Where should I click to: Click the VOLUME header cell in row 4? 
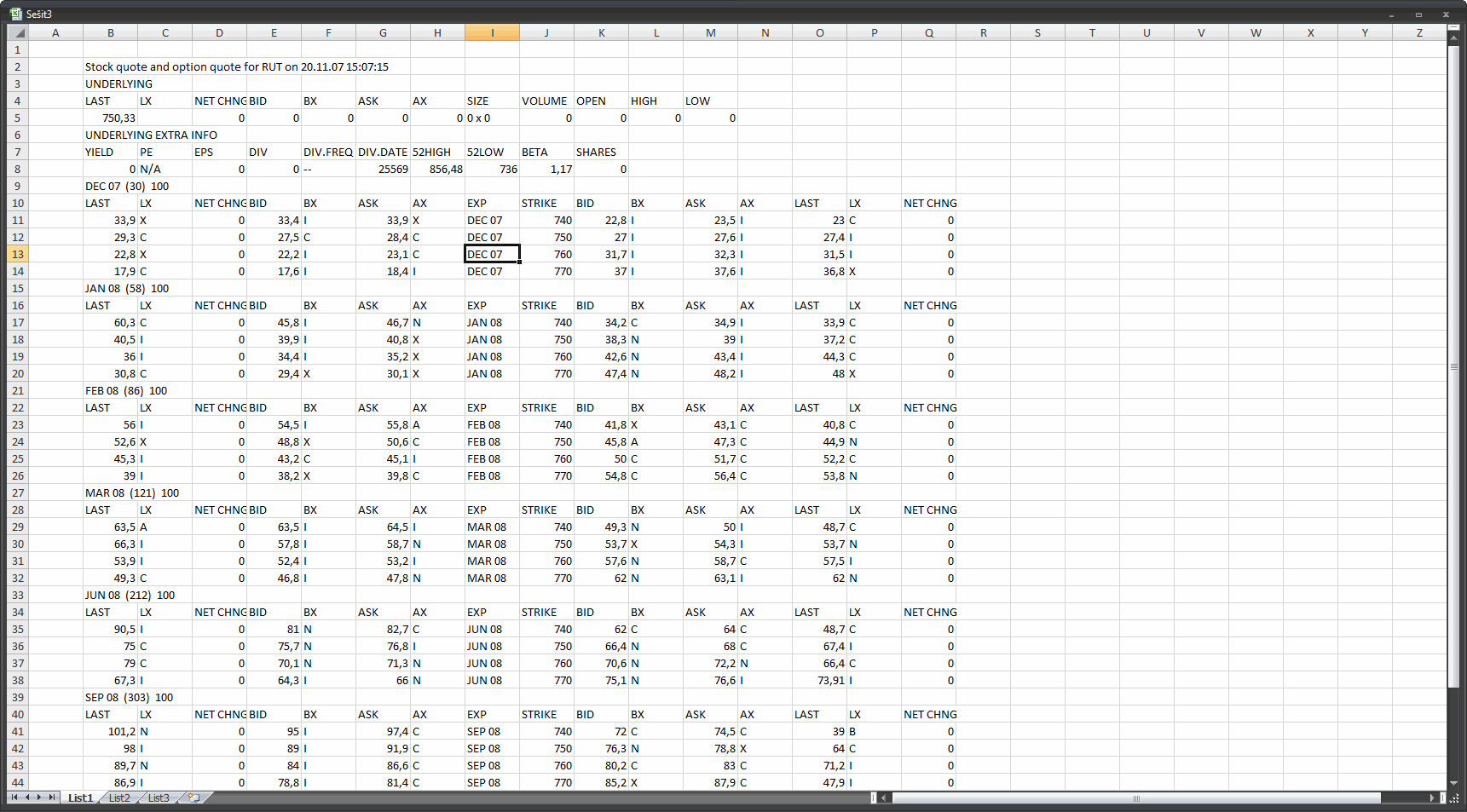pos(547,101)
